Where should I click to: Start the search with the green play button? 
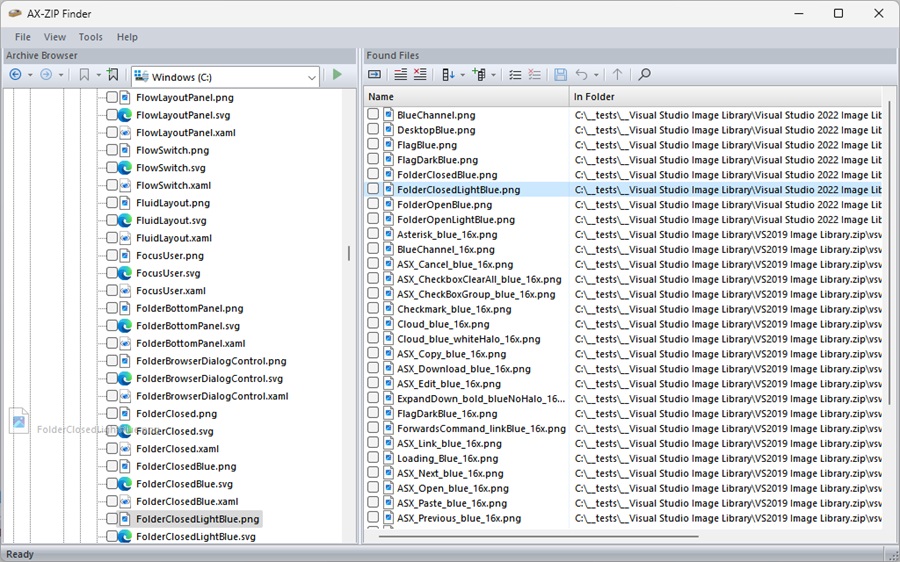[337, 74]
